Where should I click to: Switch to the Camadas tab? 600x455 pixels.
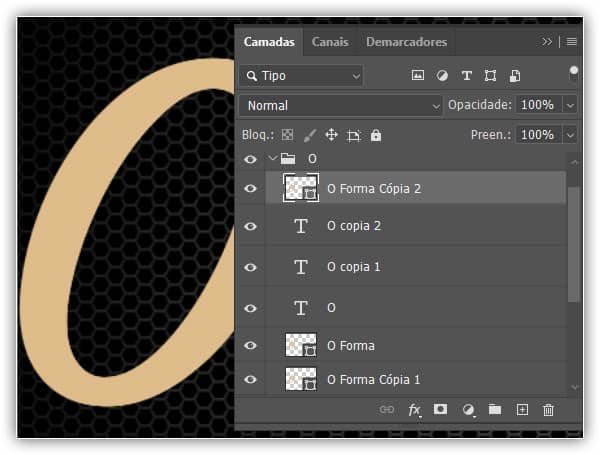[x=269, y=42]
